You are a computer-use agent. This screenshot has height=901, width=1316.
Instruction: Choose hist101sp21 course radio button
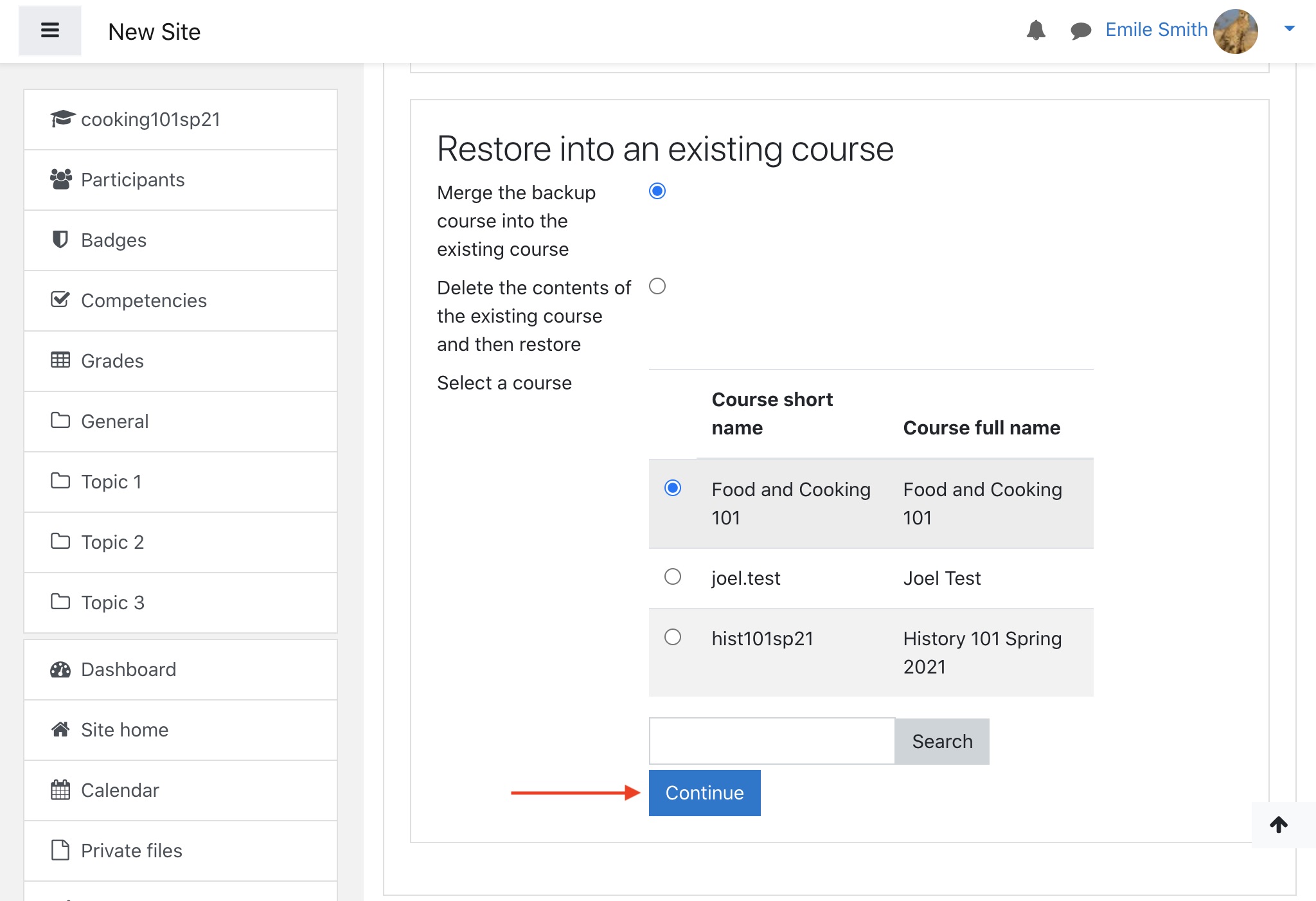[672, 637]
